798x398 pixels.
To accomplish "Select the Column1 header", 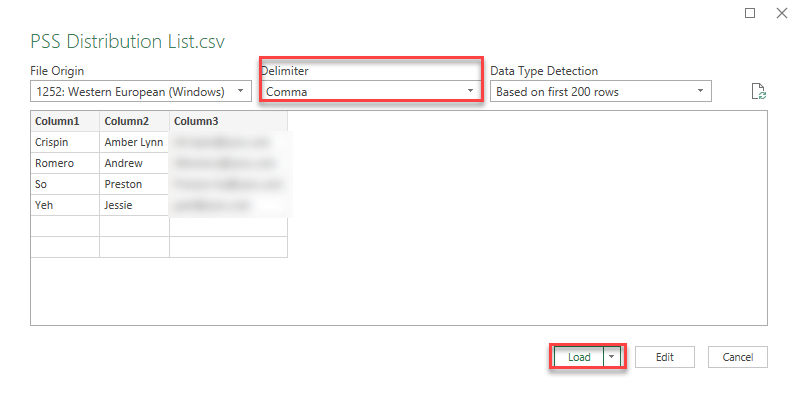I will click(65, 122).
